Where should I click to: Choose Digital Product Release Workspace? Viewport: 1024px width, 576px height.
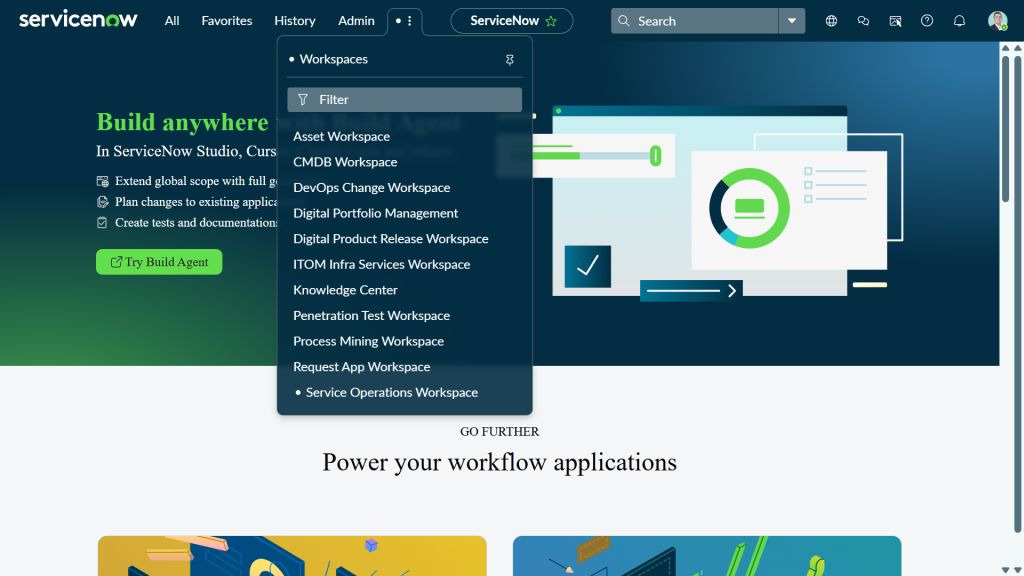[391, 238]
